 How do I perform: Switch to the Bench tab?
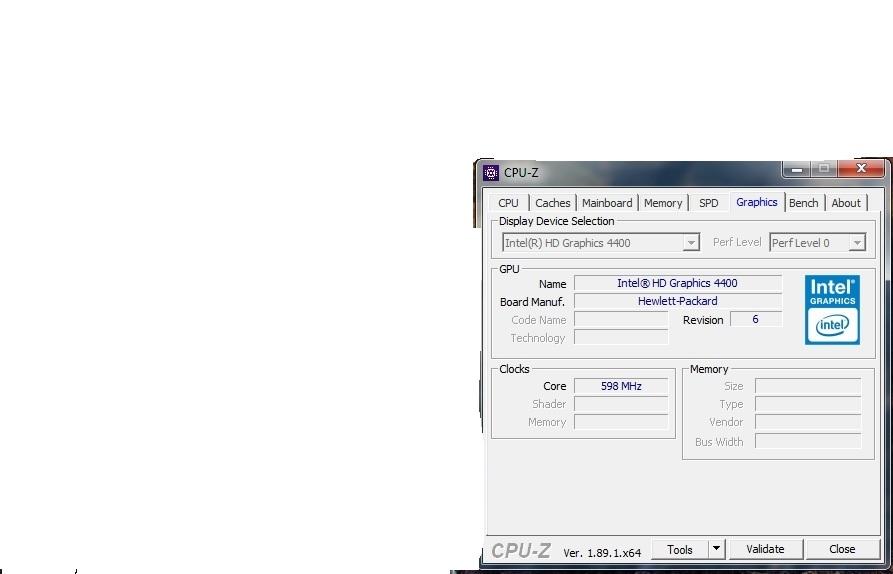coord(804,203)
